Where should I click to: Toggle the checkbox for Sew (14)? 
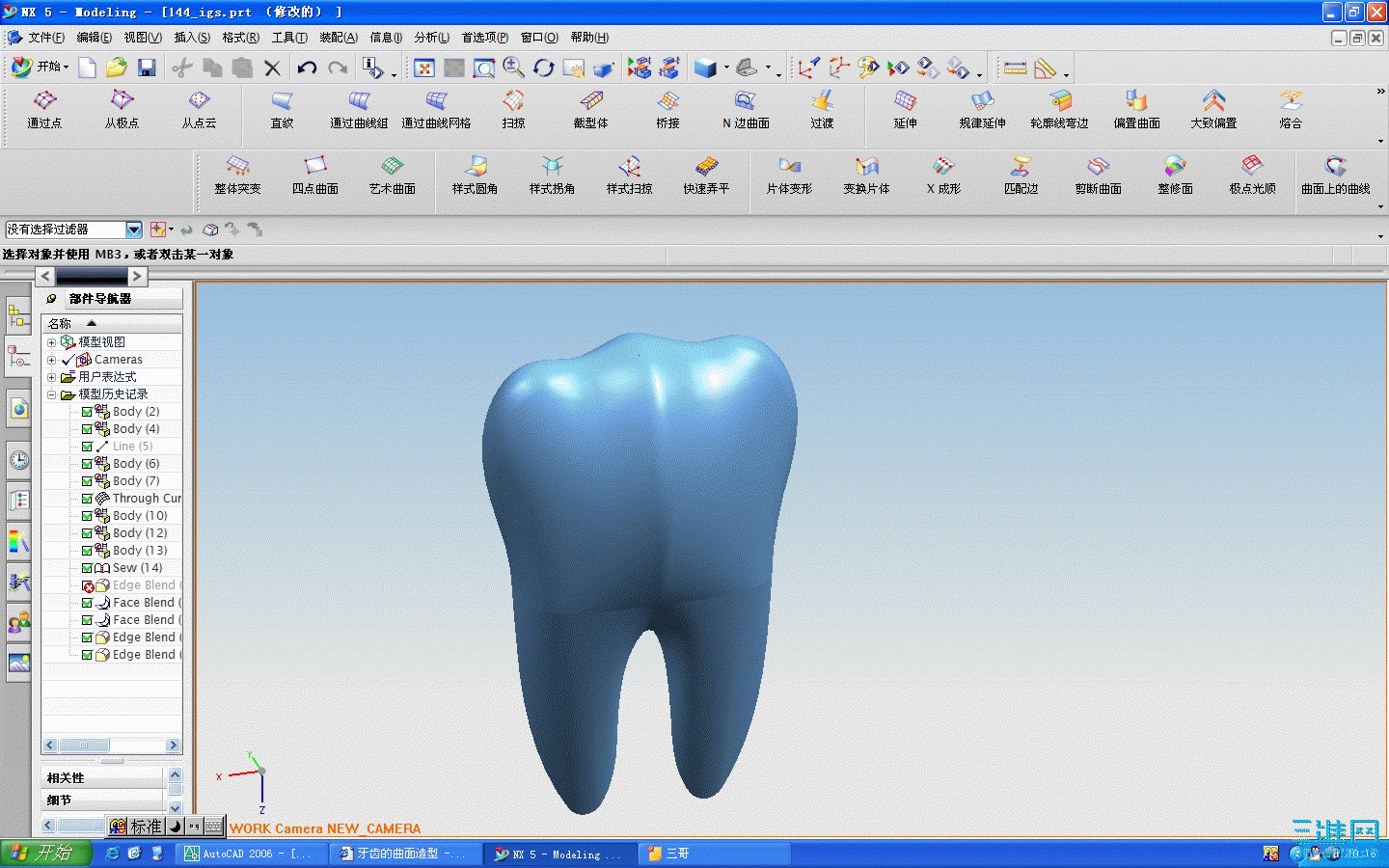pyautogui.click(x=87, y=568)
